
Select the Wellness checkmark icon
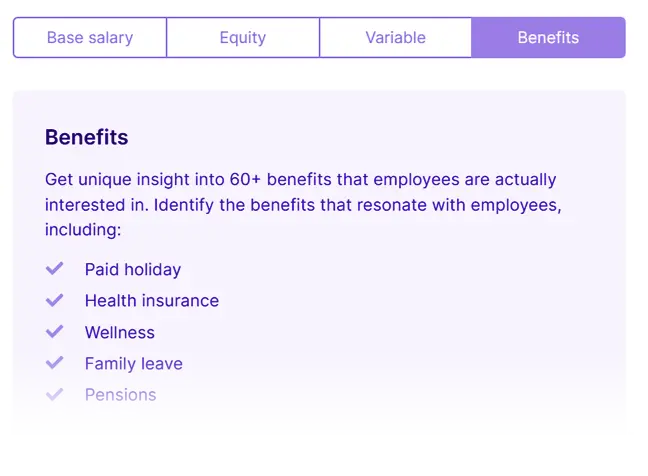pyautogui.click(x=55, y=332)
